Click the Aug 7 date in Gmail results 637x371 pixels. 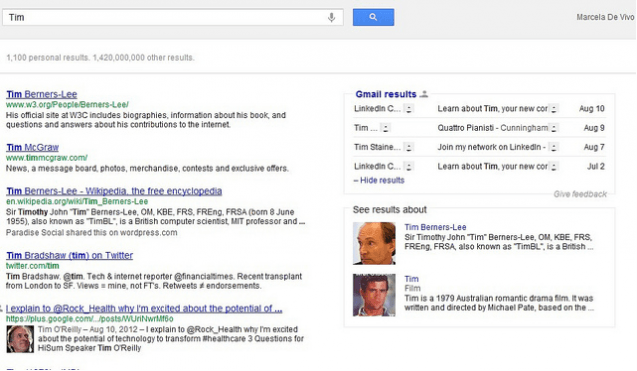594,147
